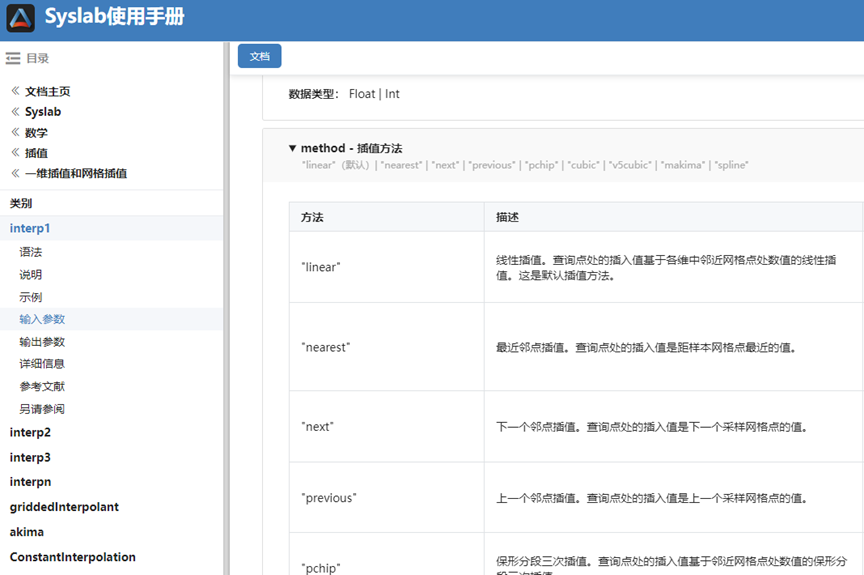This screenshot has width=864, height=575.
Task: Click the method - 插值方法 heading
Action: tap(352, 148)
